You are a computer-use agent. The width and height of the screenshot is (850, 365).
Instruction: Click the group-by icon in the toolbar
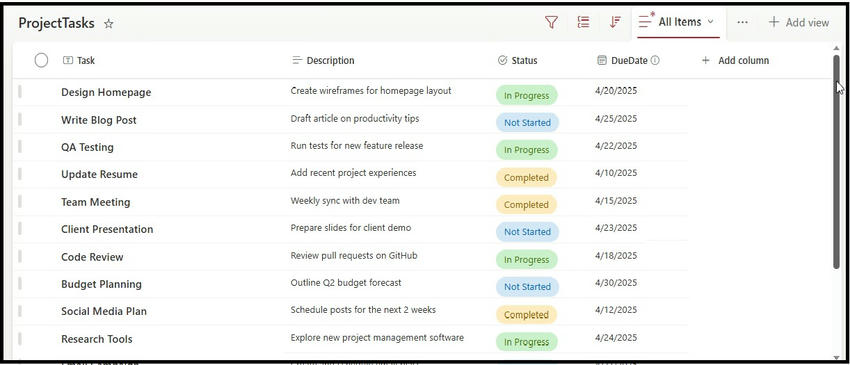(583, 22)
